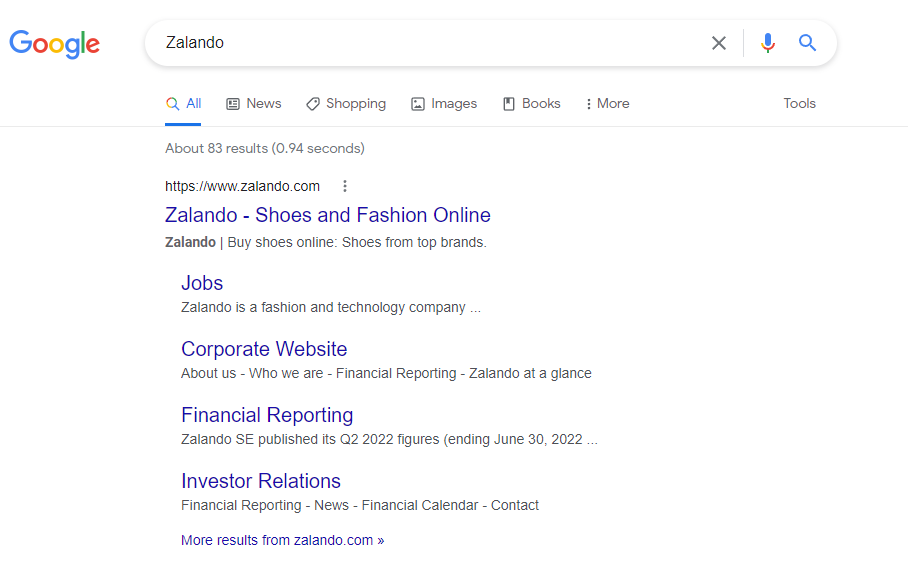Click More results from zalando.com
908x565 pixels.
pyautogui.click(x=283, y=540)
